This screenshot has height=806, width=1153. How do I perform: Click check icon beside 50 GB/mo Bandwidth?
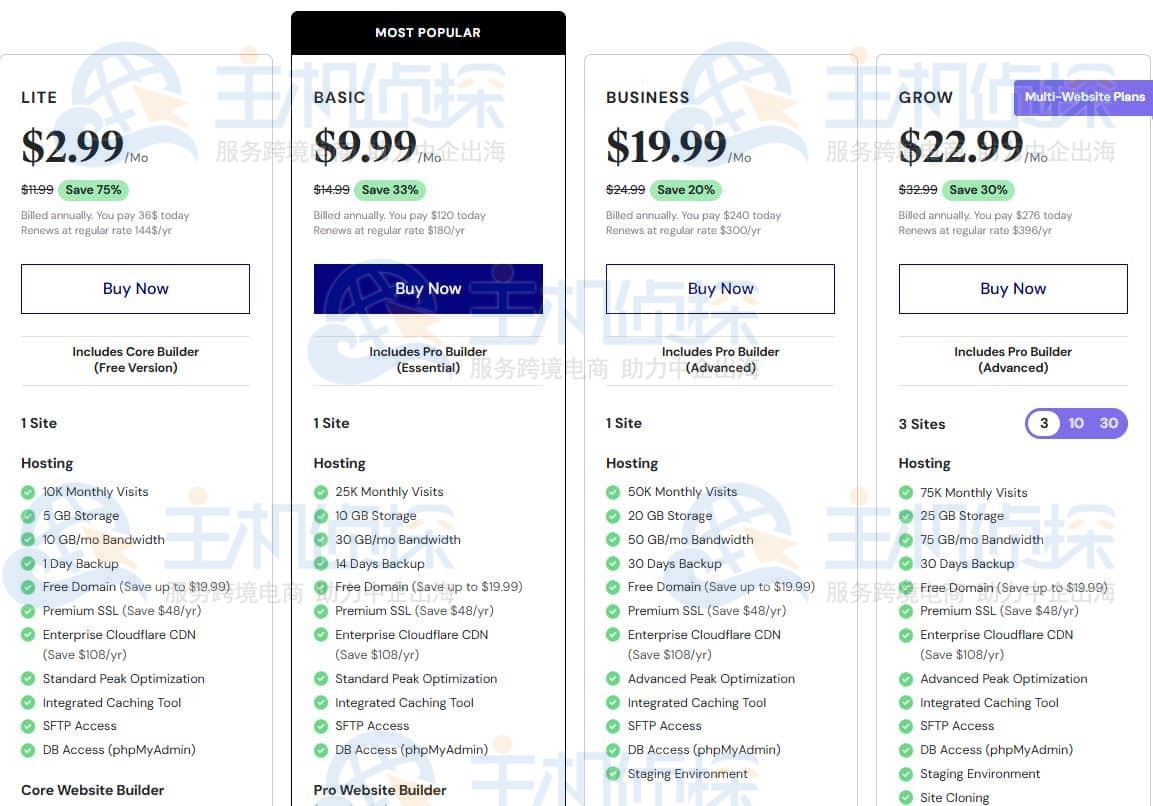[613, 540]
